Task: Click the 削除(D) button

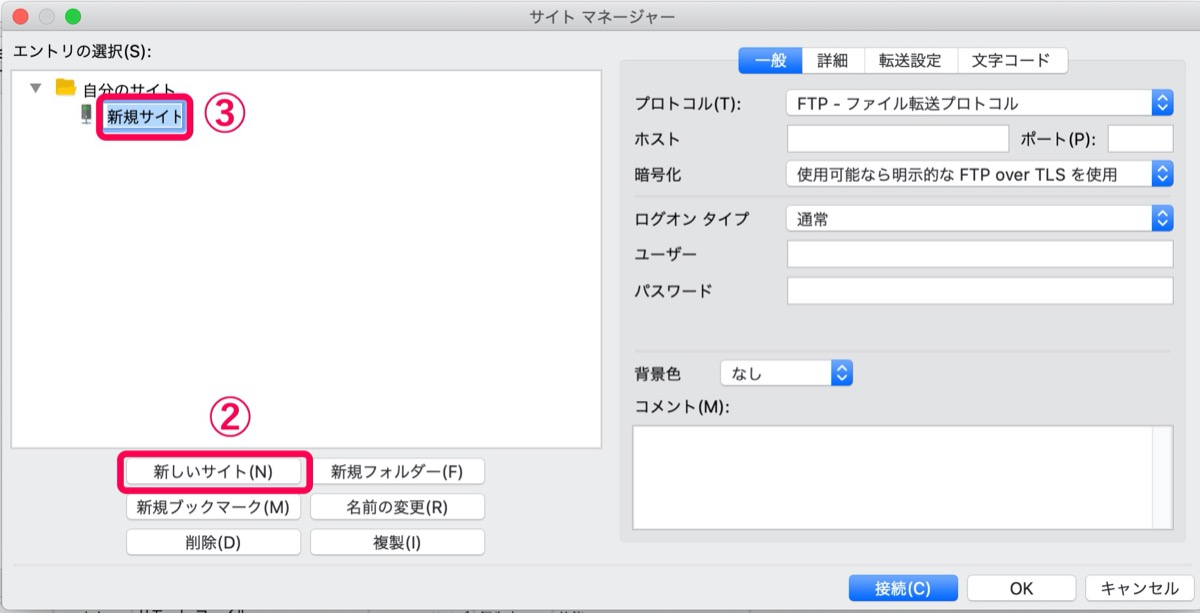Action: (x=213, y=543)
